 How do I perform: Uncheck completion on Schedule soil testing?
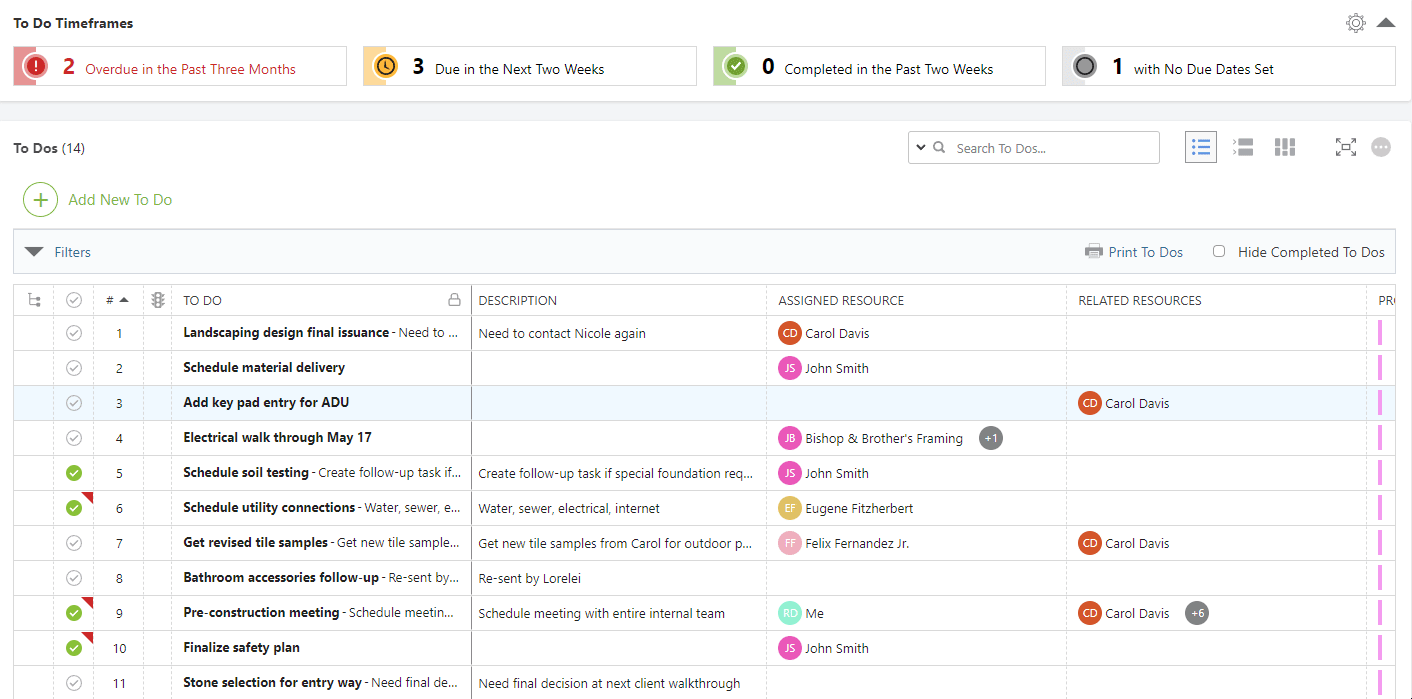coord(74,472)
